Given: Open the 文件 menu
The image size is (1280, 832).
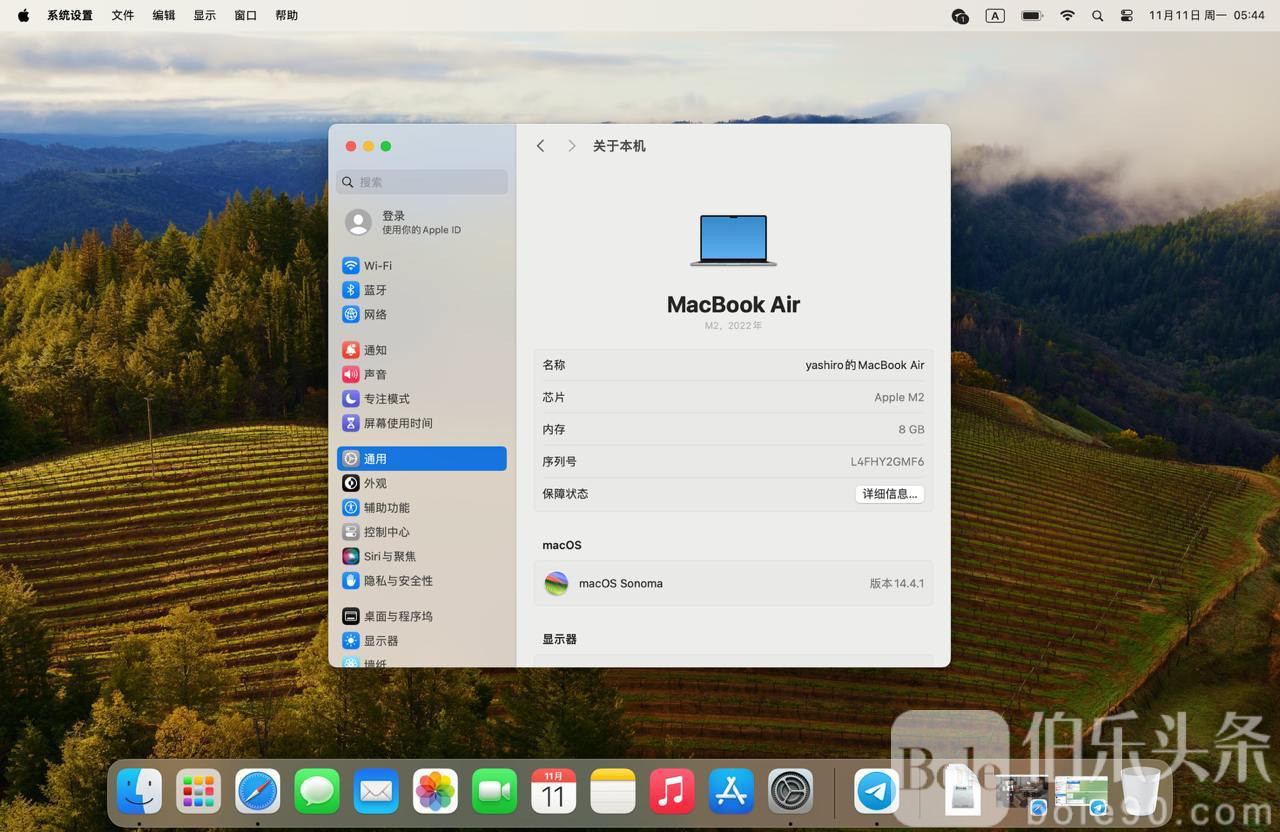Looking at the screenshot, I should (x=123, y=16).
